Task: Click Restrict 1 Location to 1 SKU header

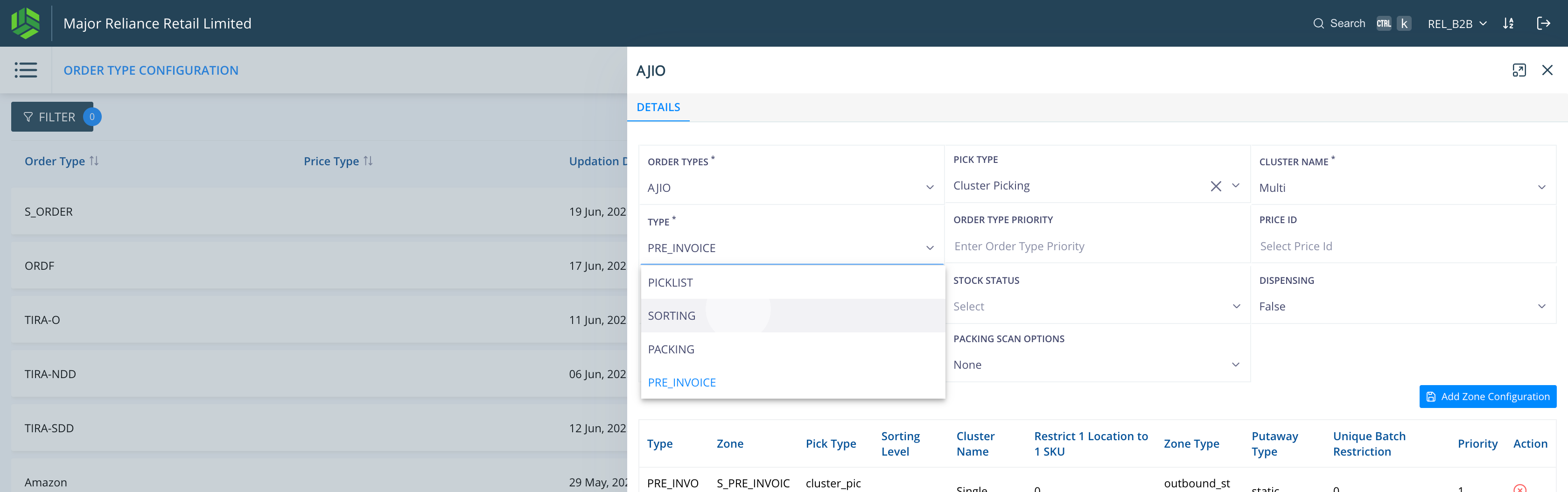Action: coord(1091,444)
